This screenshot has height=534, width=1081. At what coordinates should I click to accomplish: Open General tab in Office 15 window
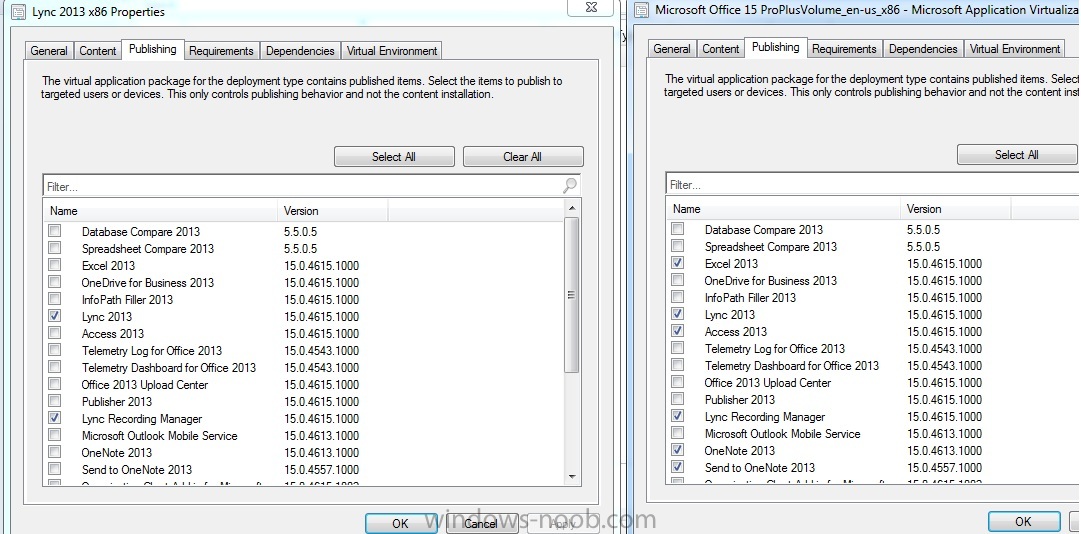click(x=672, y=49)
